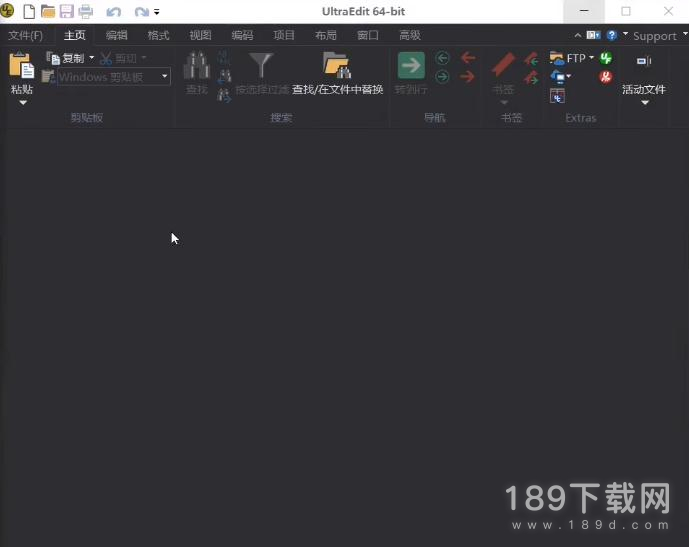Collapse the ribbon with the up chevron
689x547 pixels.
[x=578, y=35]
